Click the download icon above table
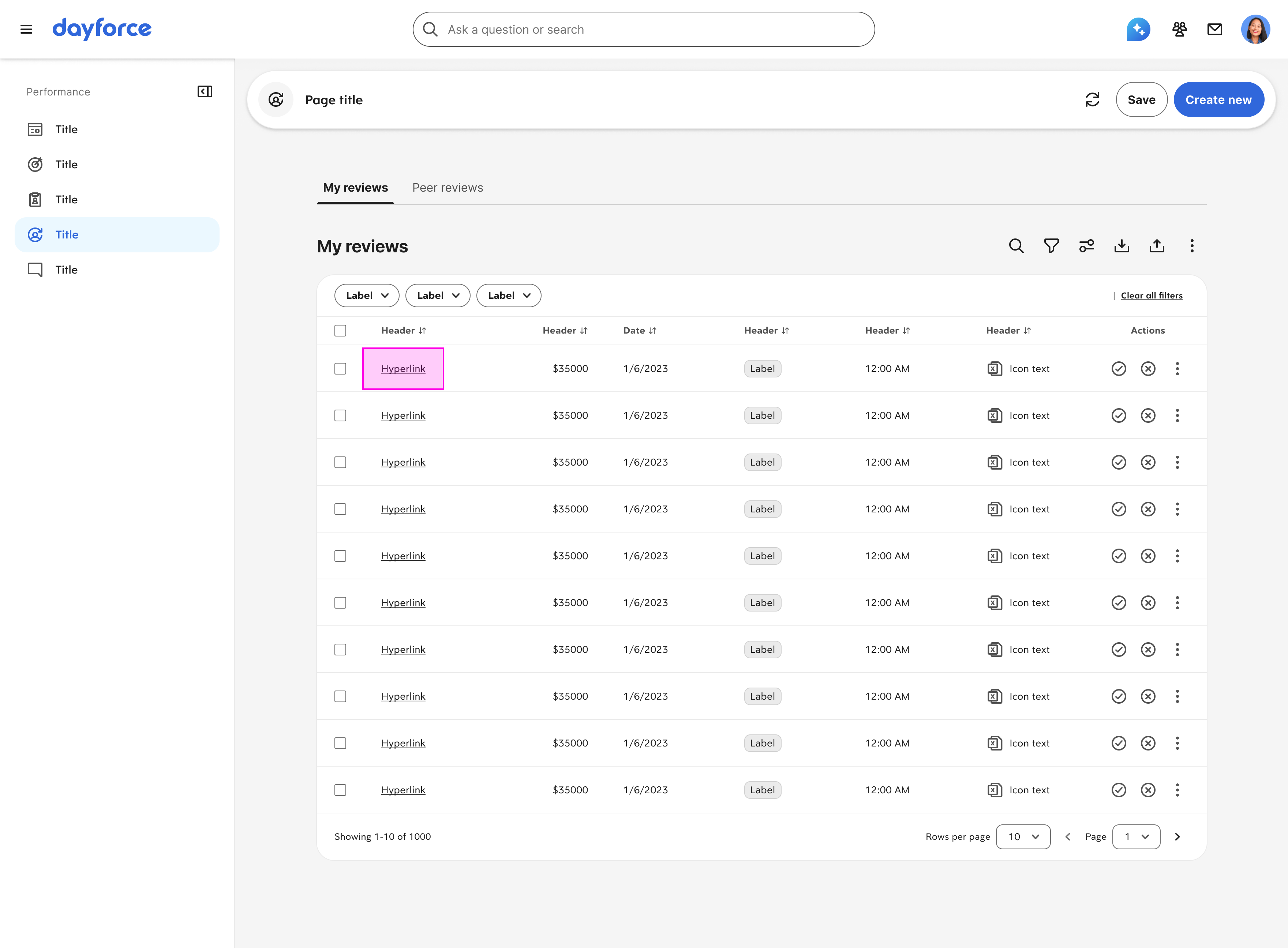This screenshot has height=948, width=1288. pyautogui.click(x=1122, y=246)
